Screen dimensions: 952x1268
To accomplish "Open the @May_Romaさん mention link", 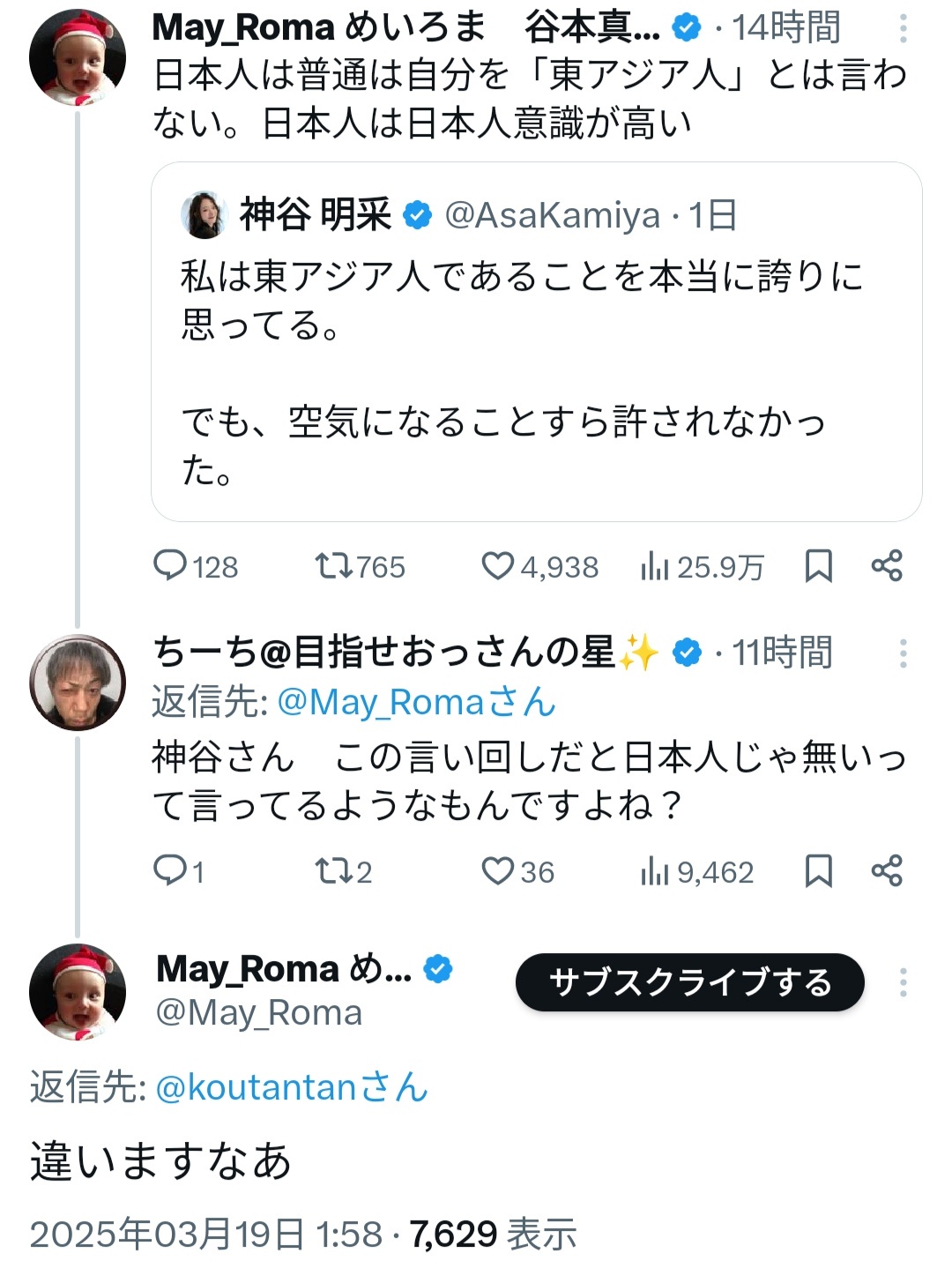I will pos(416,702).
